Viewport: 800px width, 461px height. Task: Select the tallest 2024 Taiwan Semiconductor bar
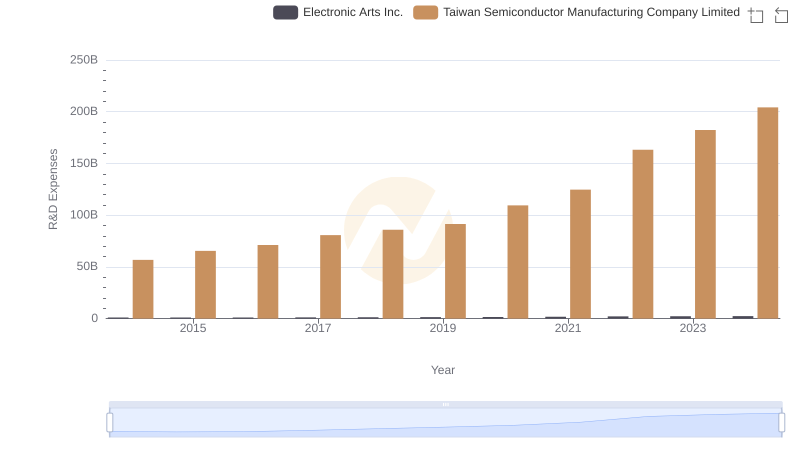point(767,213)
